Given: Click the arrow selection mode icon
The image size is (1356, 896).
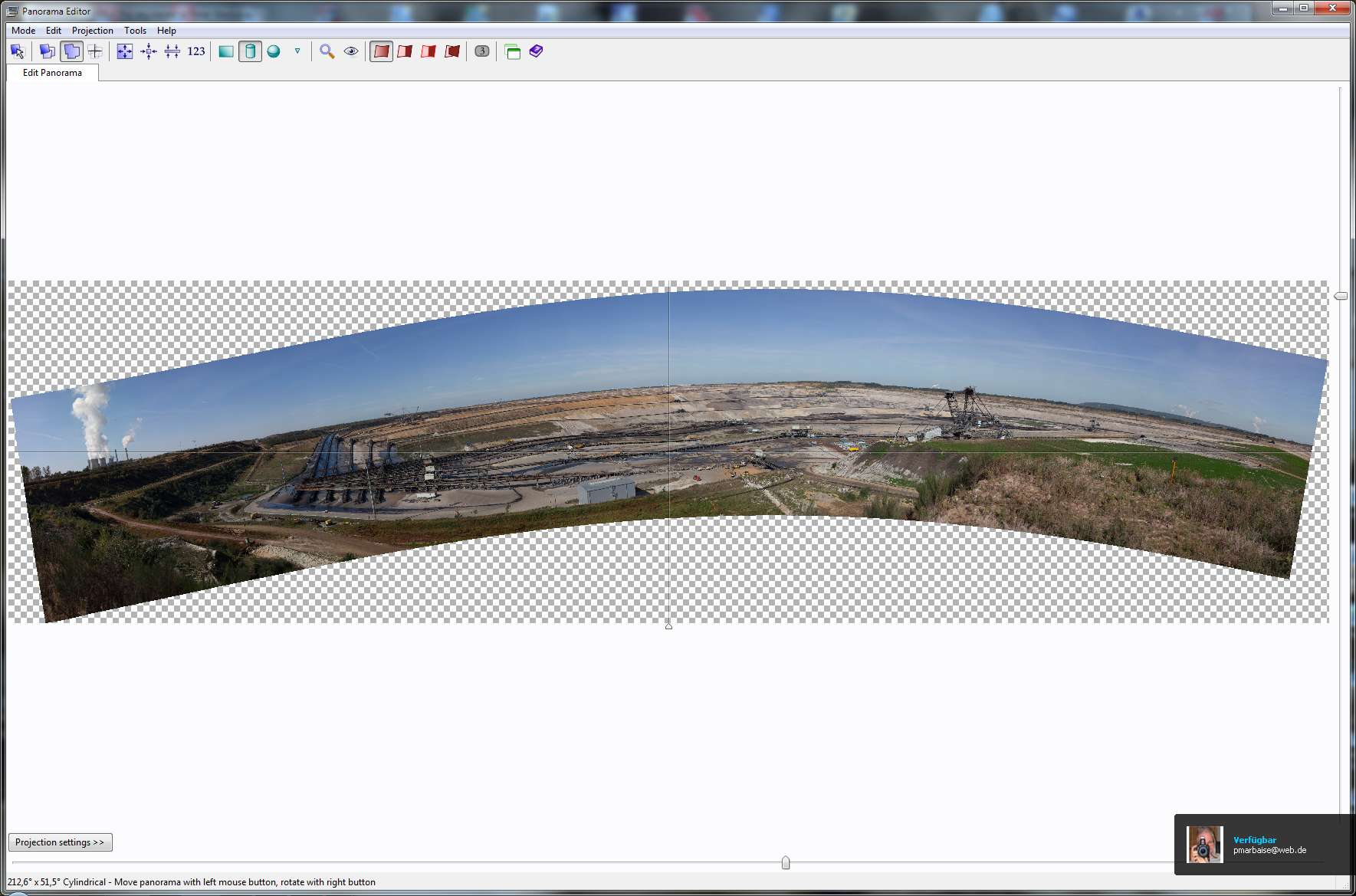Looking at the screenshot, I should pyautogui.click(x=18, y=51).
